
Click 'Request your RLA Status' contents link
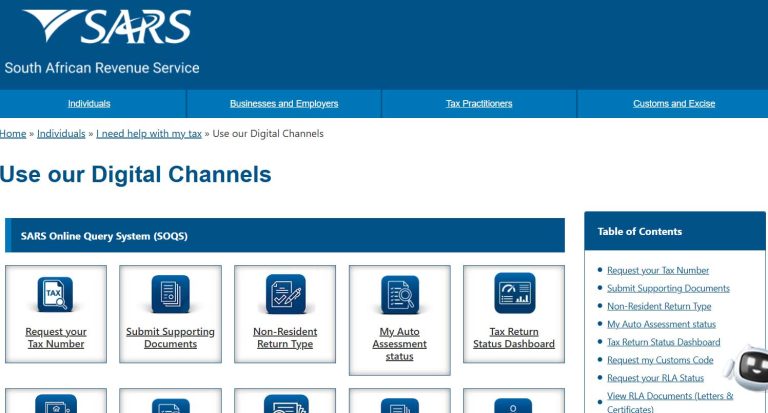pyautogui.click(x=655, y=378)
